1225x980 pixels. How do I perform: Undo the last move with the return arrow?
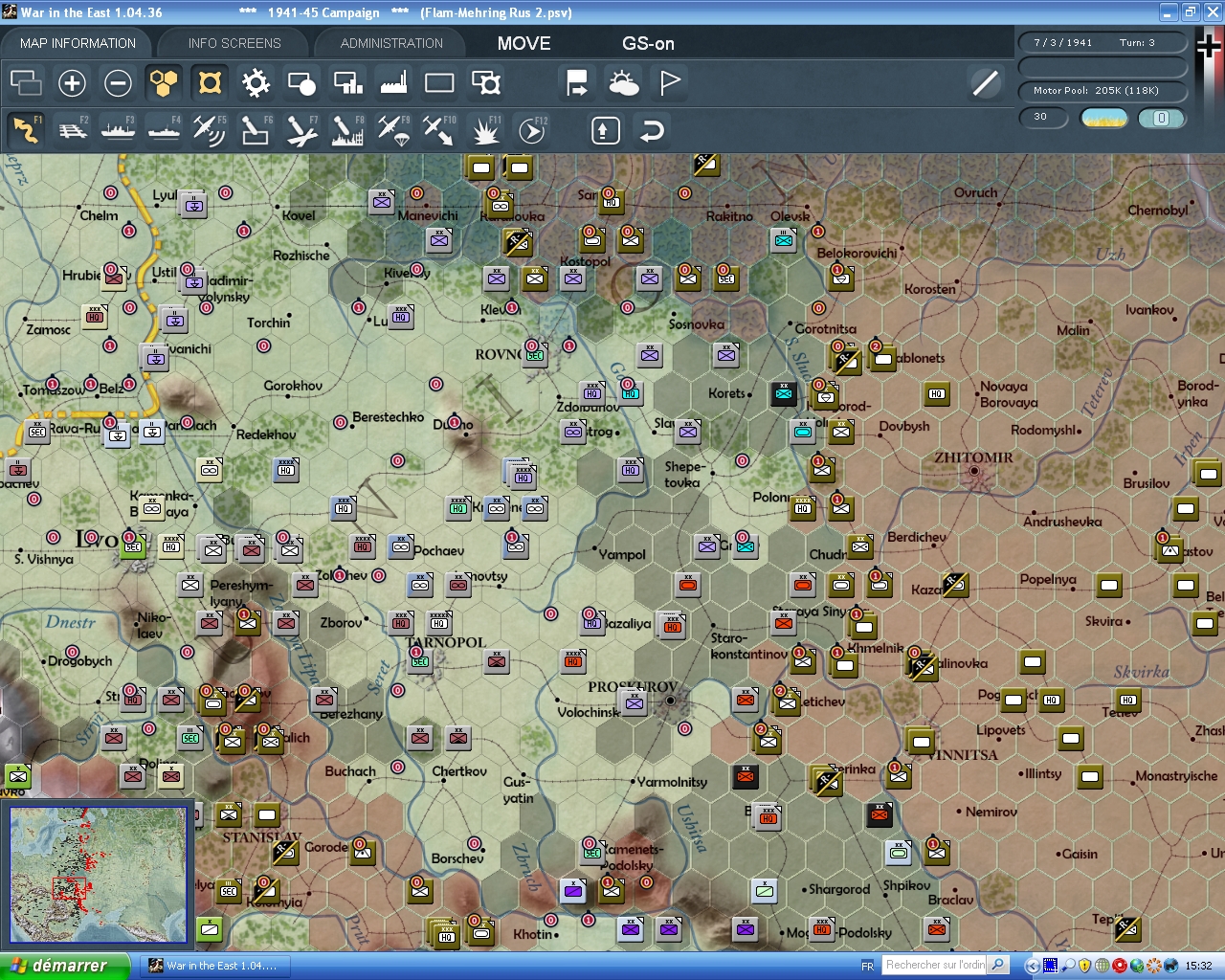pyautogui.click(x=652, y=130)
